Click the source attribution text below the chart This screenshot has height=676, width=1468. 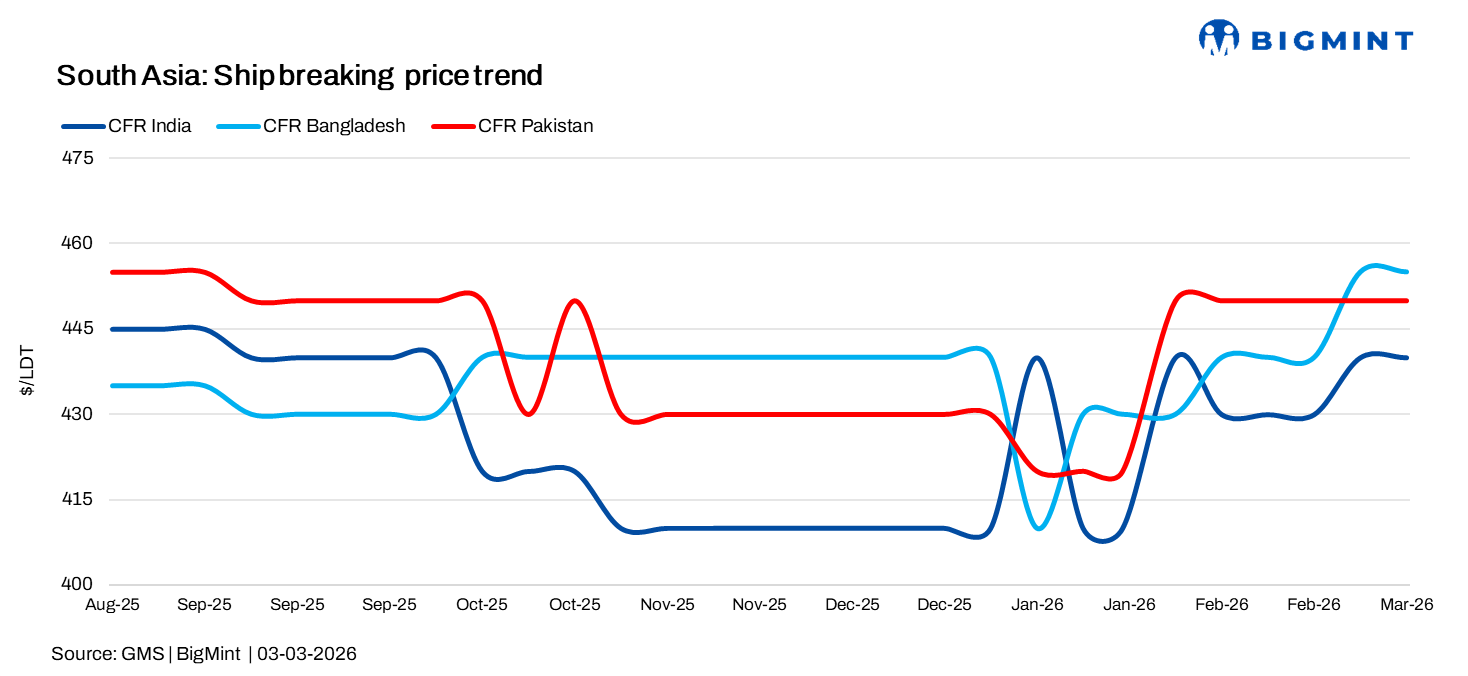204,654
